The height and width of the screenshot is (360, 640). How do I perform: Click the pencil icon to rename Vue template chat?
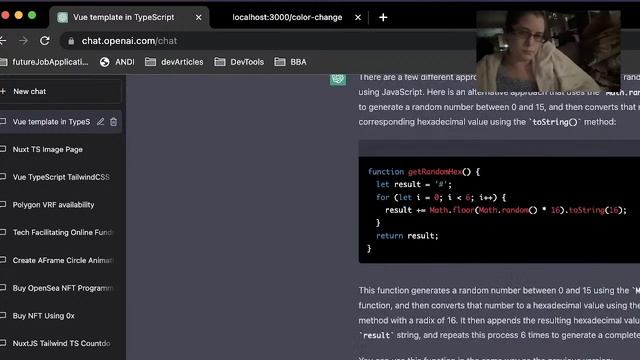click(100, 122)
